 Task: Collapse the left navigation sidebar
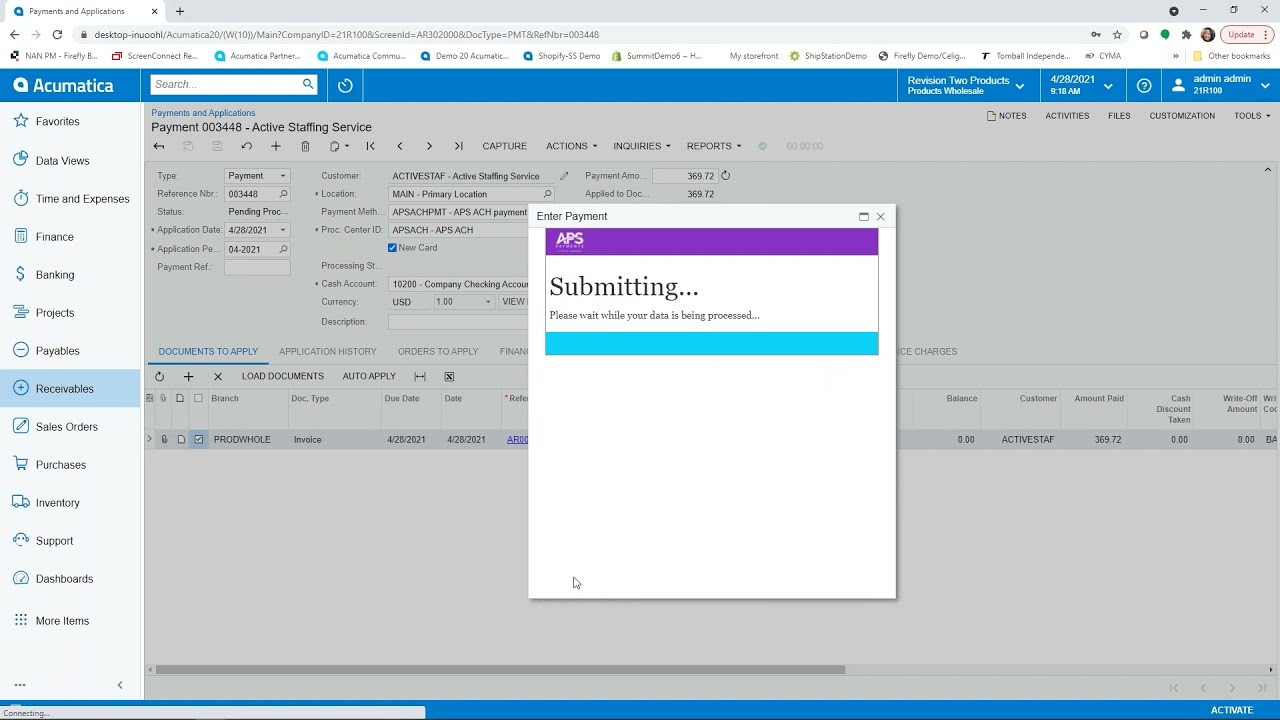coord(120,685)
